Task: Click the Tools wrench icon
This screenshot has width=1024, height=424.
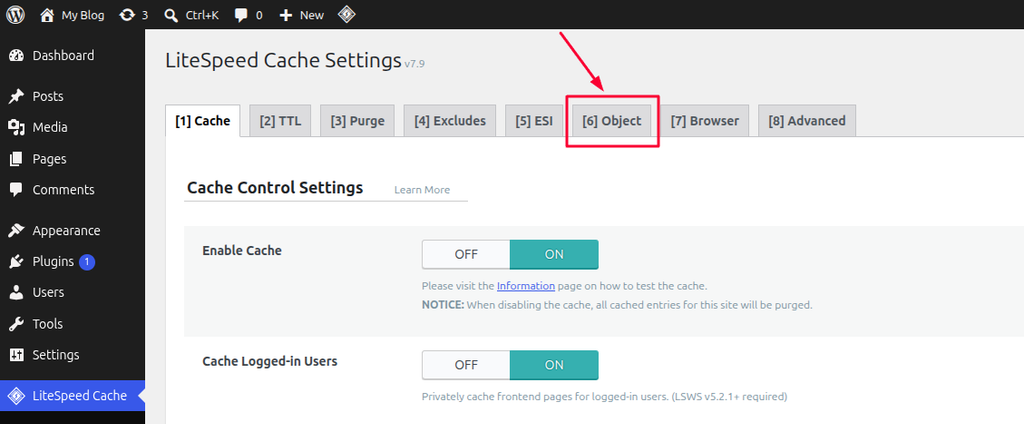Action: tap(16, 324)
